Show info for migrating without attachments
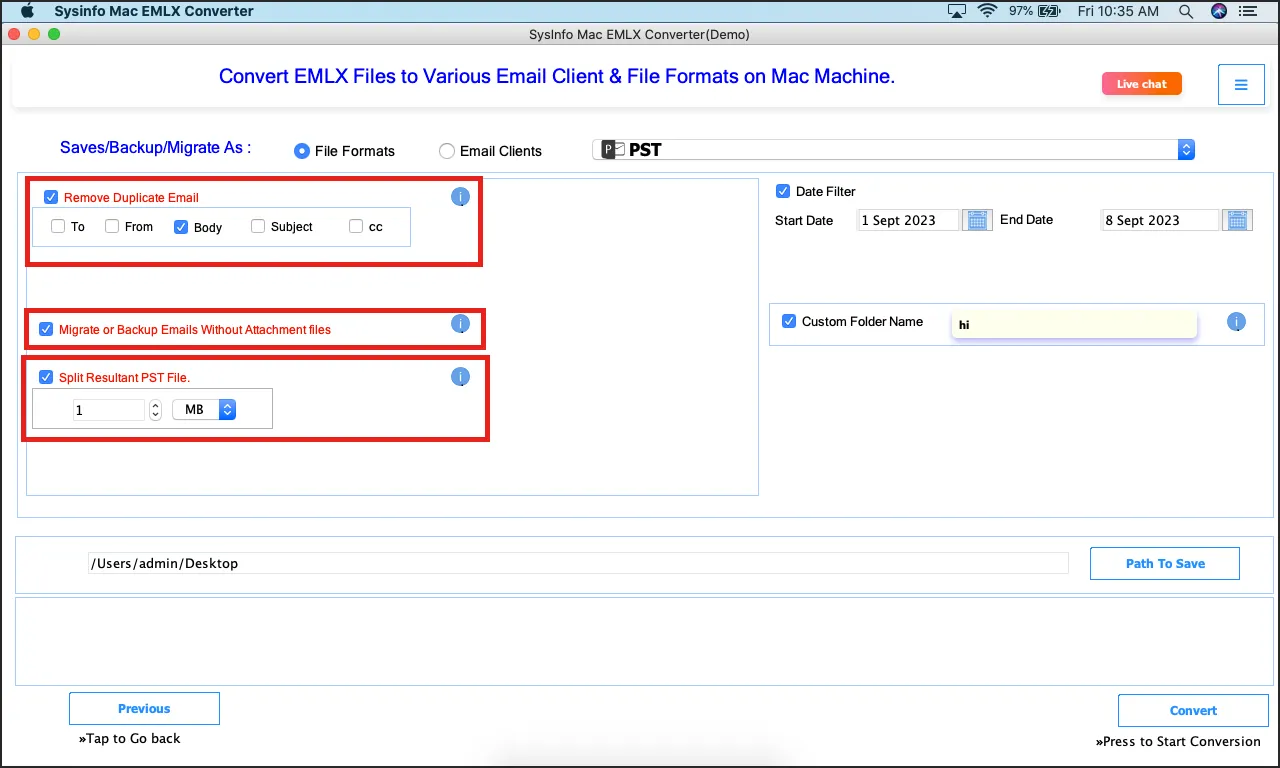The width and height of the screenshot is (1280, 768). click(x=460, y=323)
